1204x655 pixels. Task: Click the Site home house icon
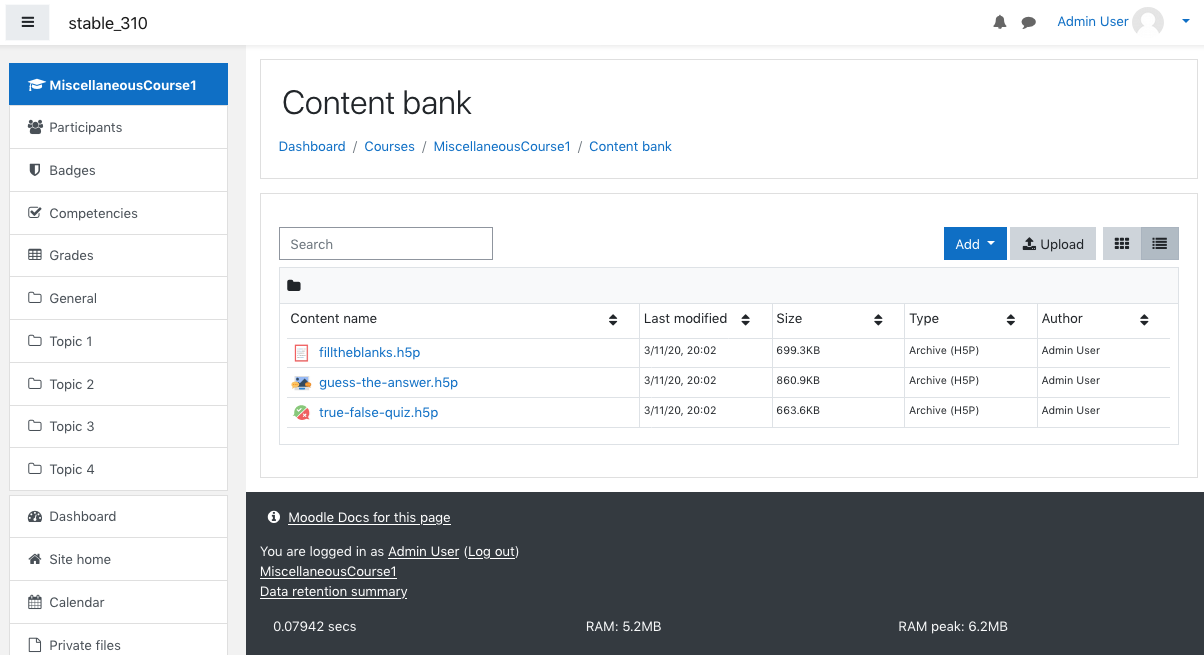tap(36, 559)
